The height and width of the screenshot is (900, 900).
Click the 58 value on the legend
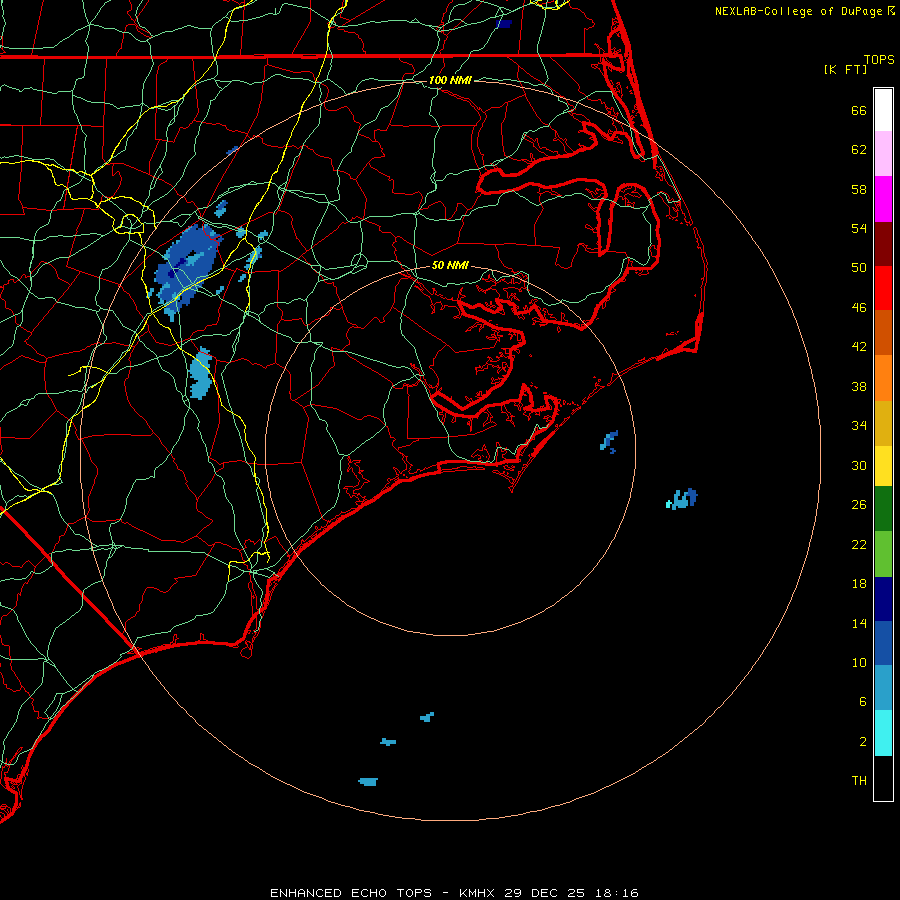point(859,189)
